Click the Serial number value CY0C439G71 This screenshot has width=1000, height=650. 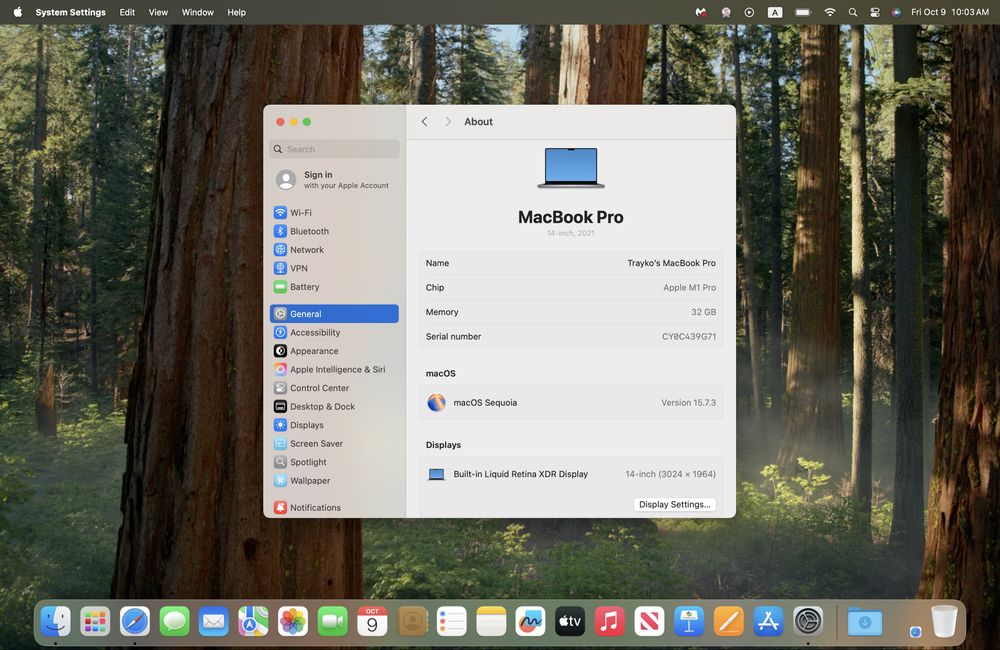[689, 336]
